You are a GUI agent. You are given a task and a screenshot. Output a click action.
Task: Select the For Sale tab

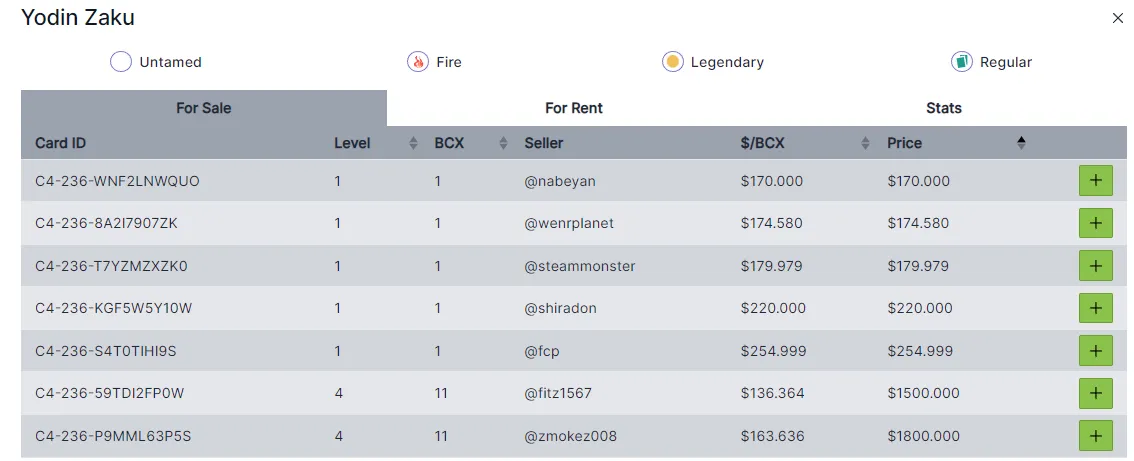tap(204, 109)
